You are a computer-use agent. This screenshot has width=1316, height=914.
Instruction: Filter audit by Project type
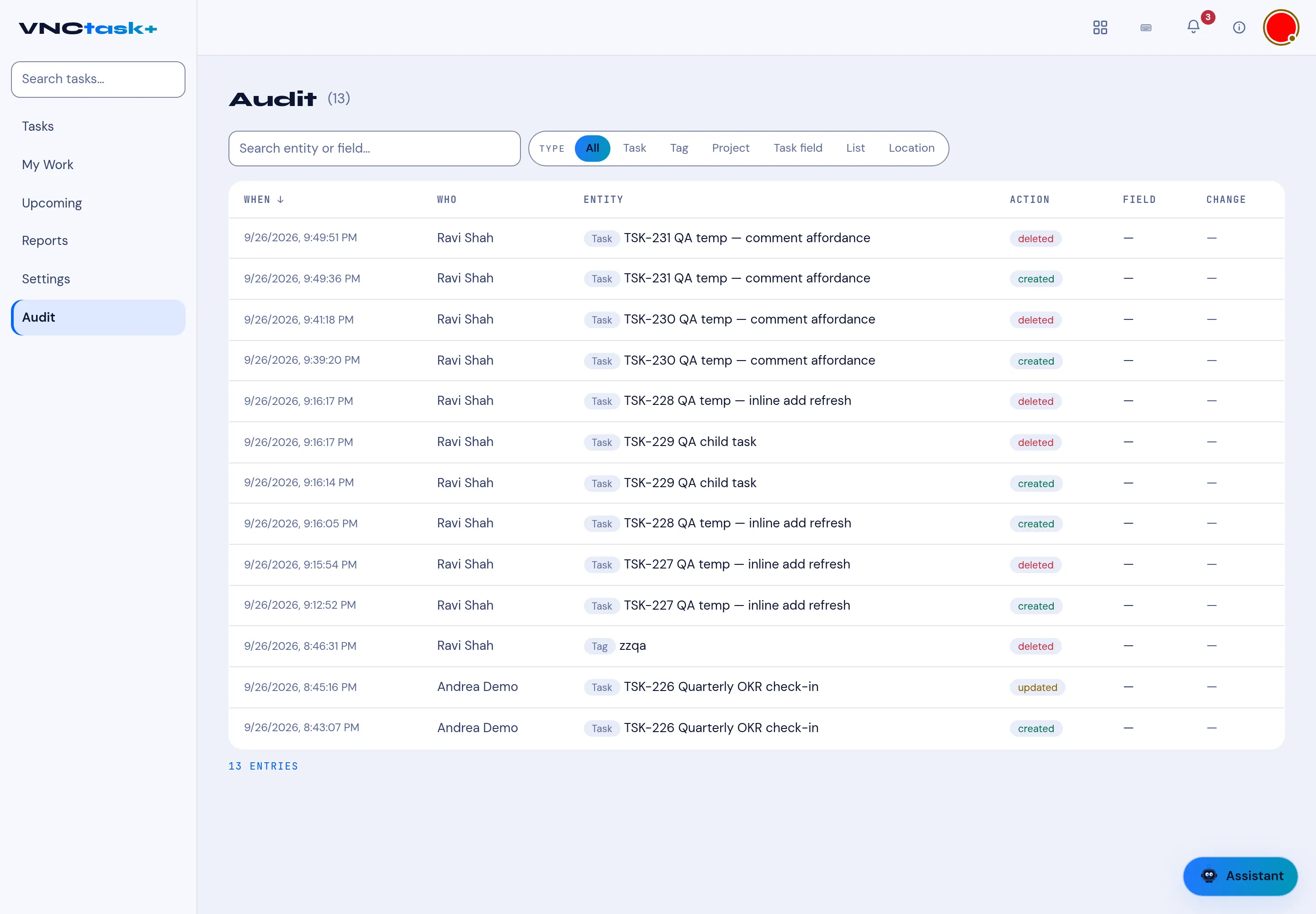point(730,149)
